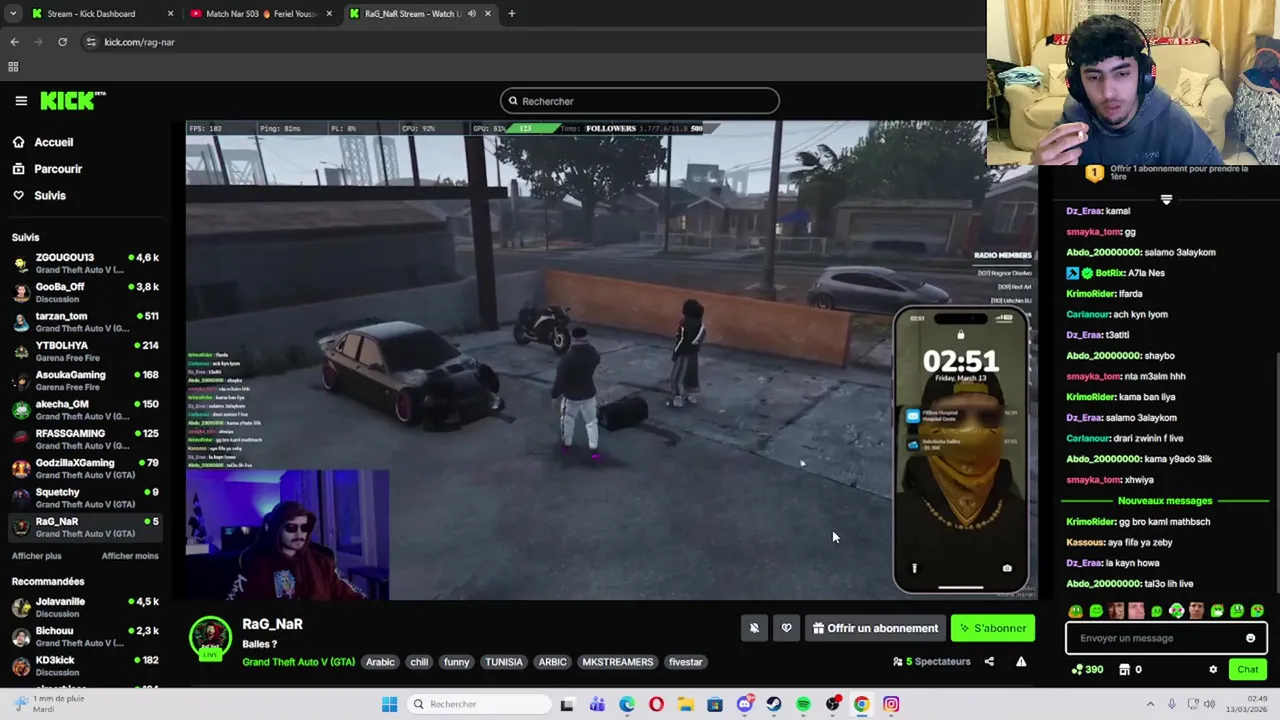1280x720 pixels.
Task: Open Opera from the taskbar
Action: (656, 704)
